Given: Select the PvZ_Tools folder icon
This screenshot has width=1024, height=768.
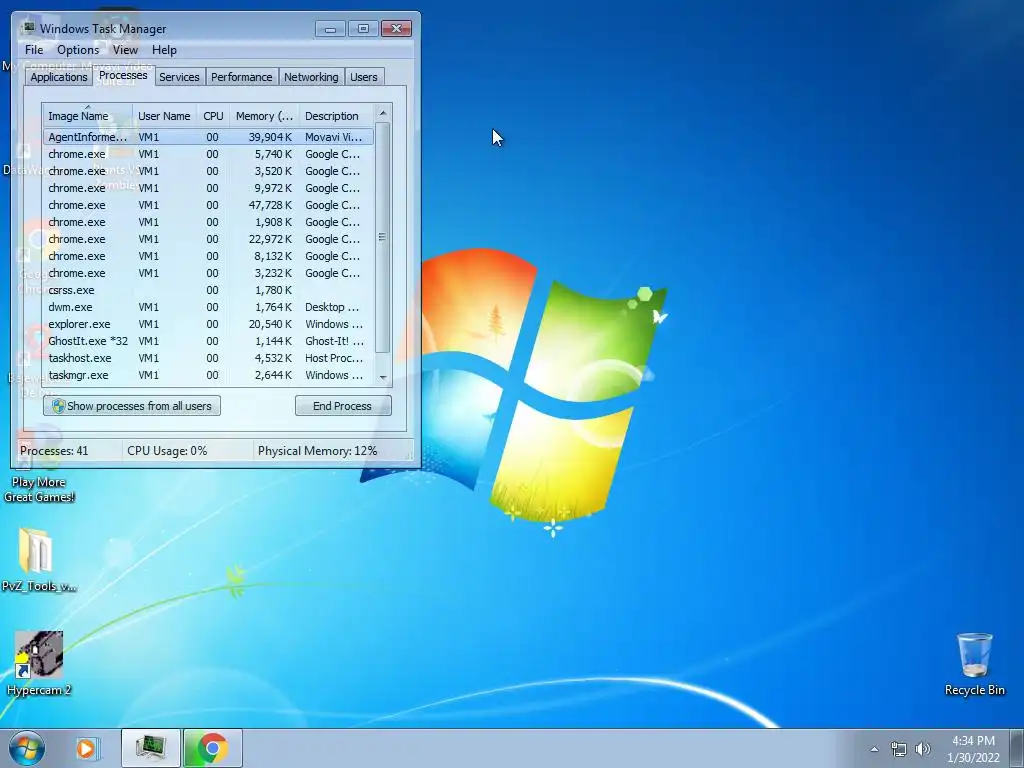Looking at the screenshot, I should click(x=38, y=560).
